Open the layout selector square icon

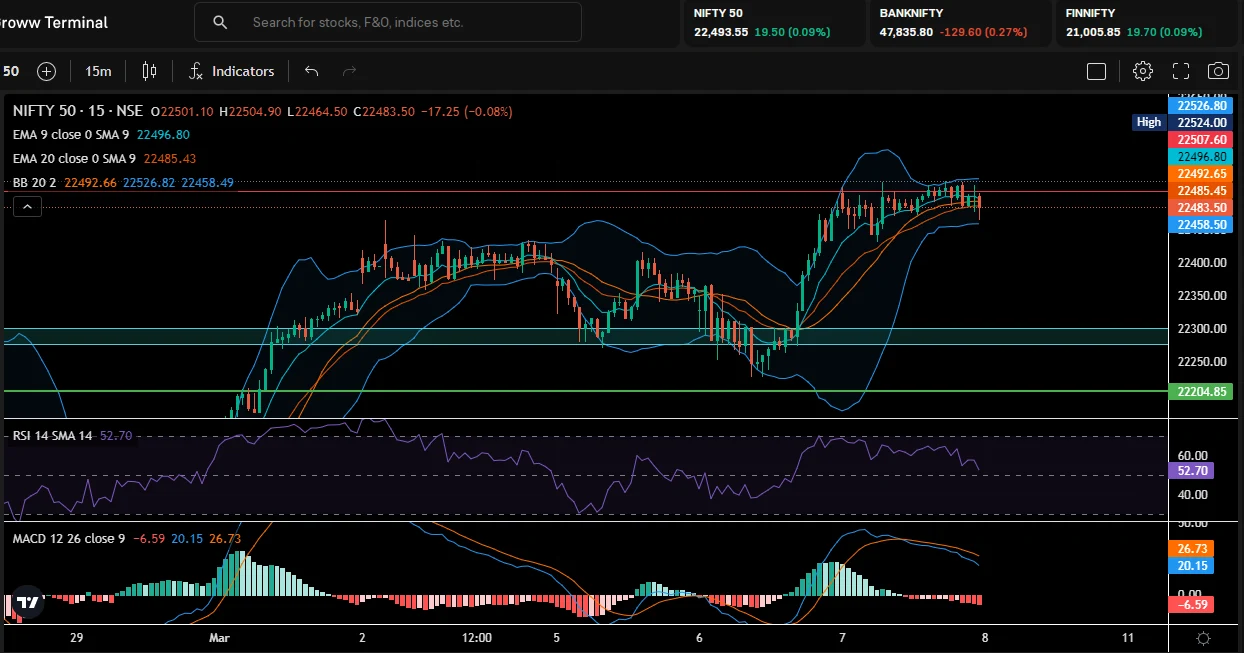[1096, 71]
